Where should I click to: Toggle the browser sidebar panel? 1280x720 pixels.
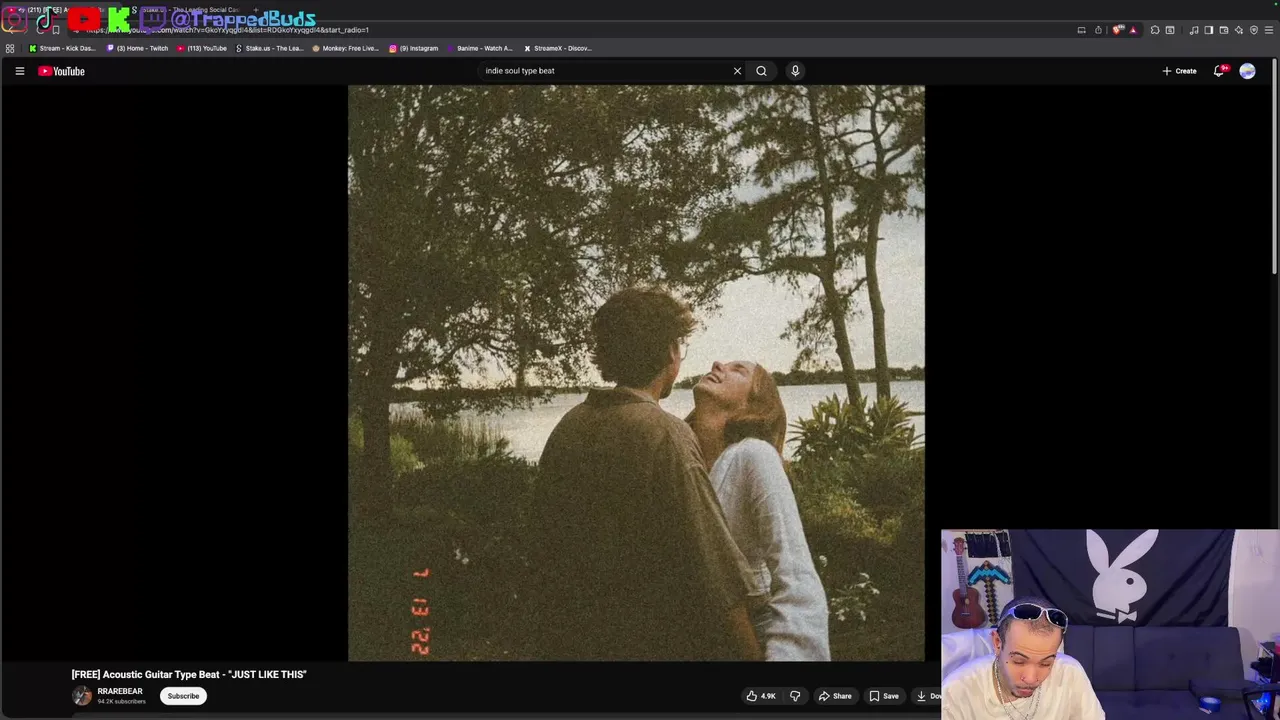[x=1209, y=30]
